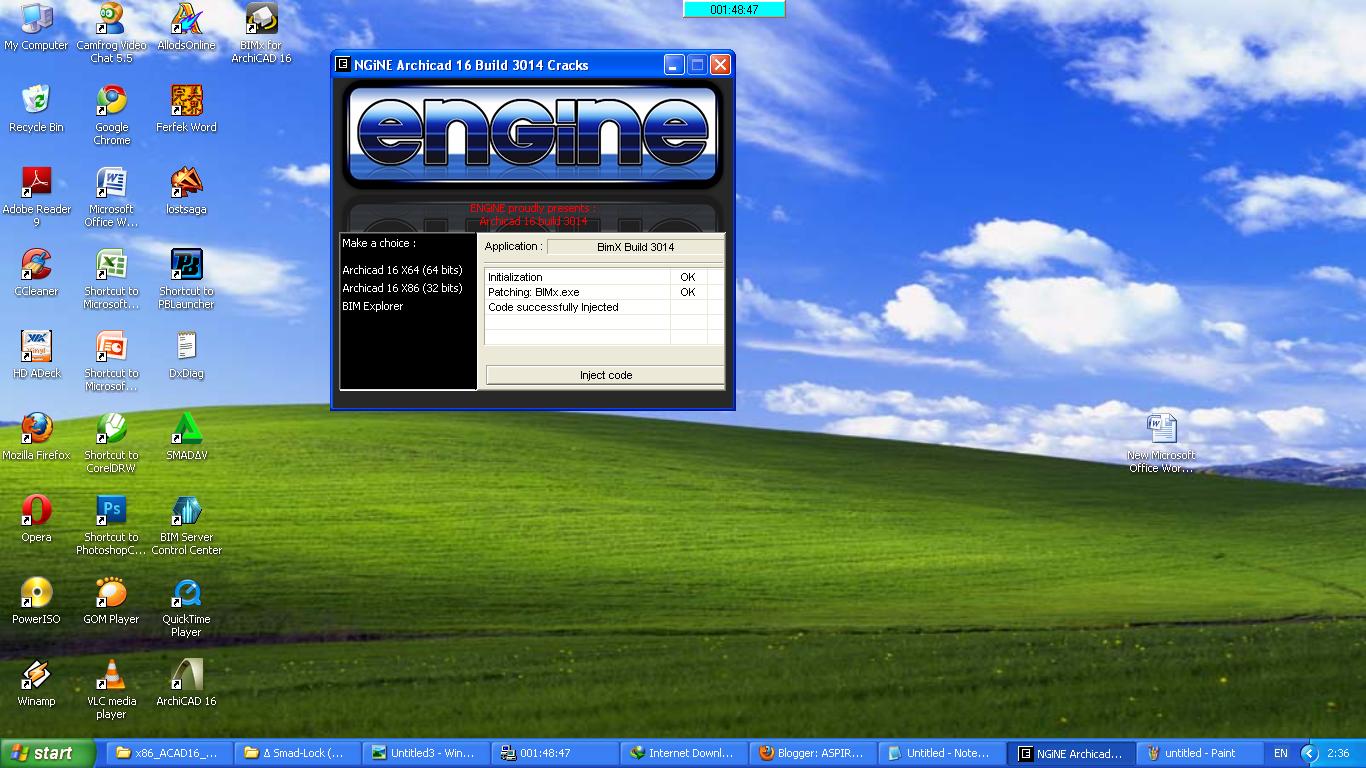Launch lostsaga desktop icon
The width and height of the screenshot is (1366, 768).
[186, 191]
